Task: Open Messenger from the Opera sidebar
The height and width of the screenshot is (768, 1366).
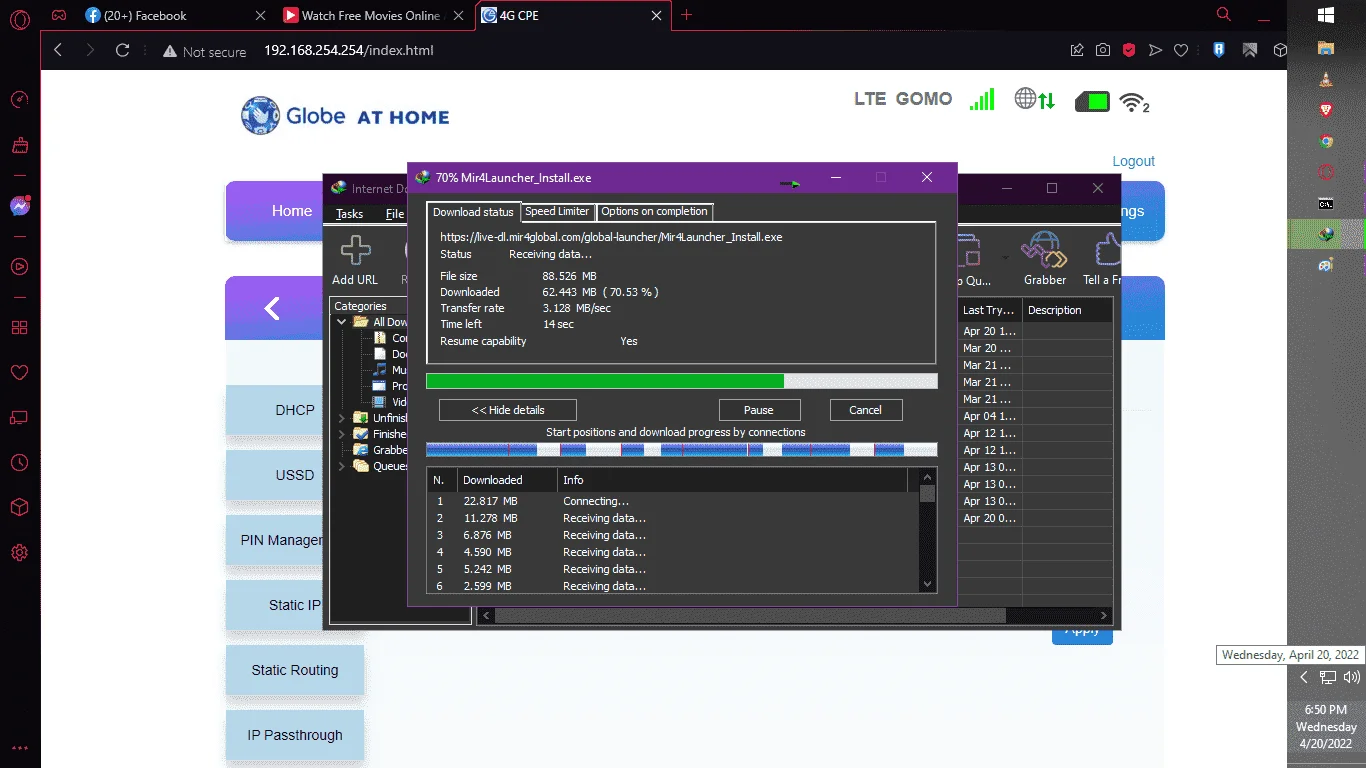Action: 19,206
